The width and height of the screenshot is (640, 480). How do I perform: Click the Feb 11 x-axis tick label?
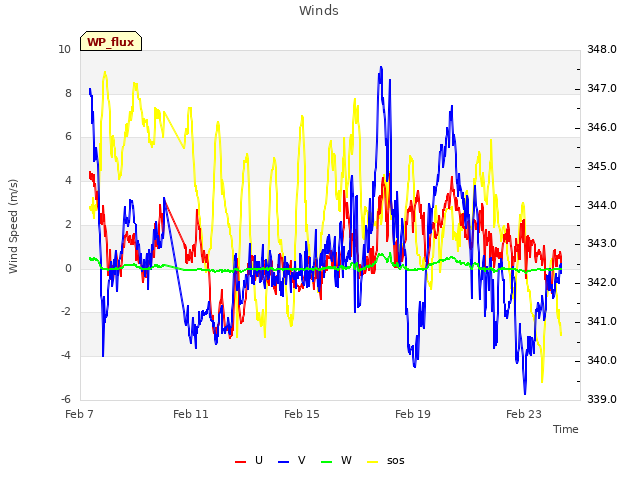[191, 414]
